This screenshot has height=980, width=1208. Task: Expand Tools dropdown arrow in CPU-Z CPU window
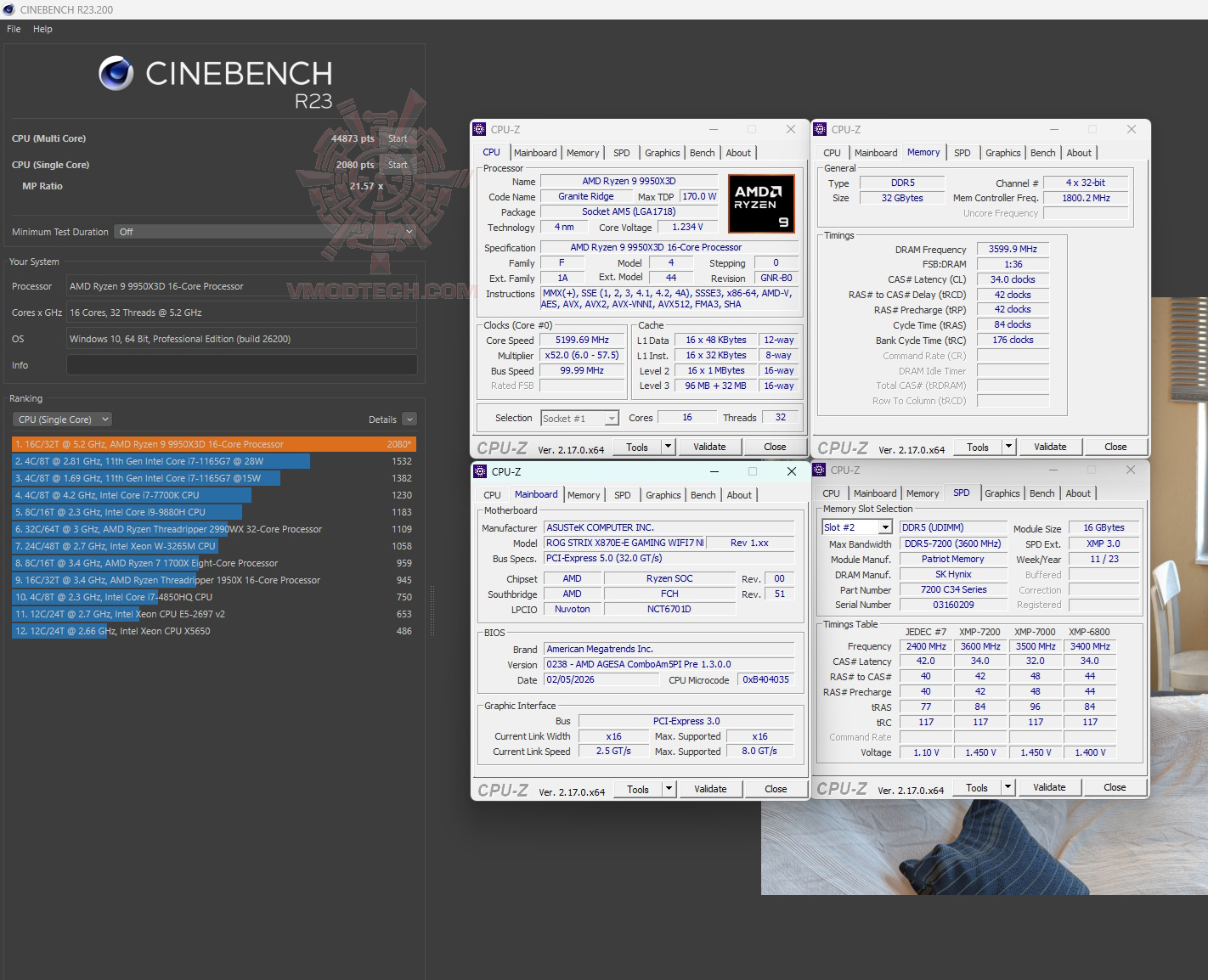pos(669,447)
